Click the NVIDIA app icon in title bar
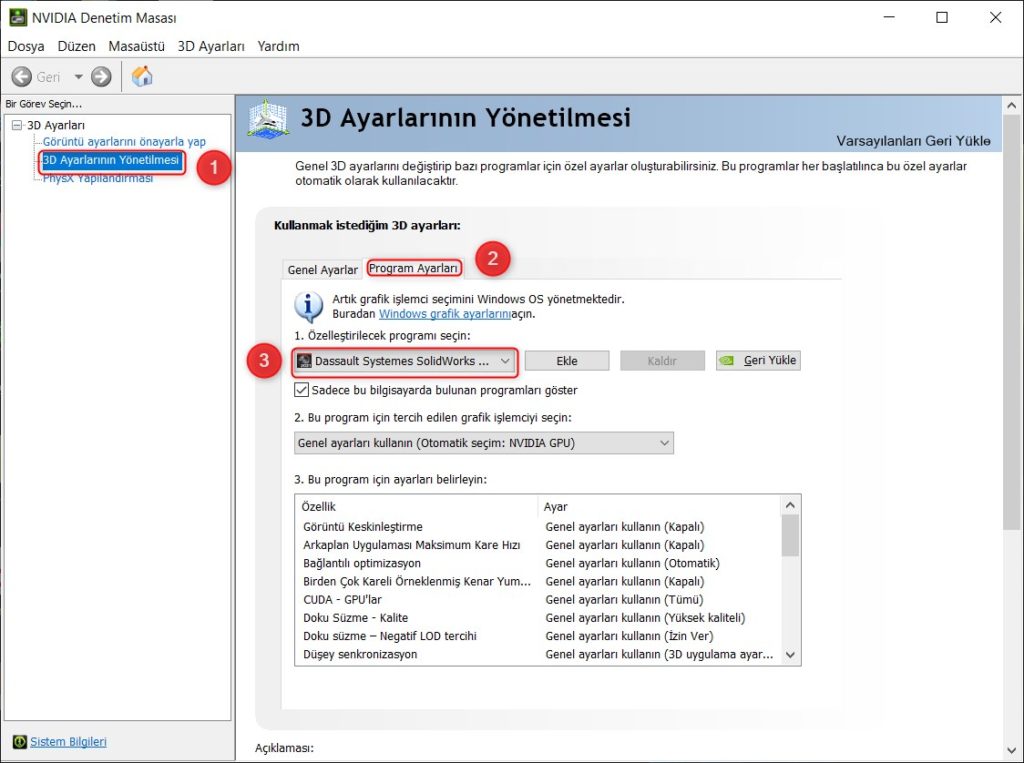 18,18
